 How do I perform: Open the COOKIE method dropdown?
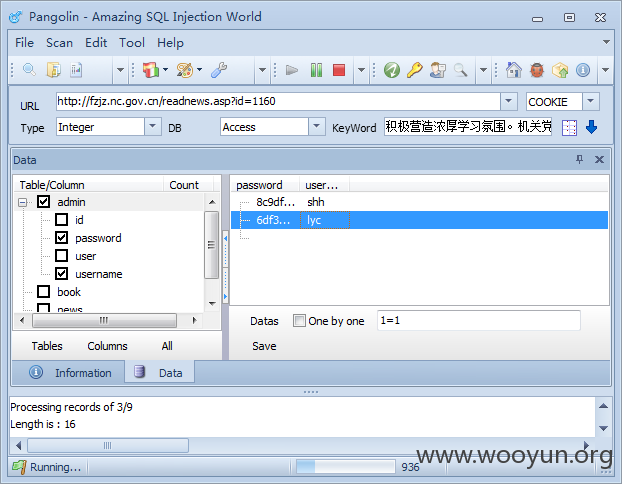tap(591, 101)
